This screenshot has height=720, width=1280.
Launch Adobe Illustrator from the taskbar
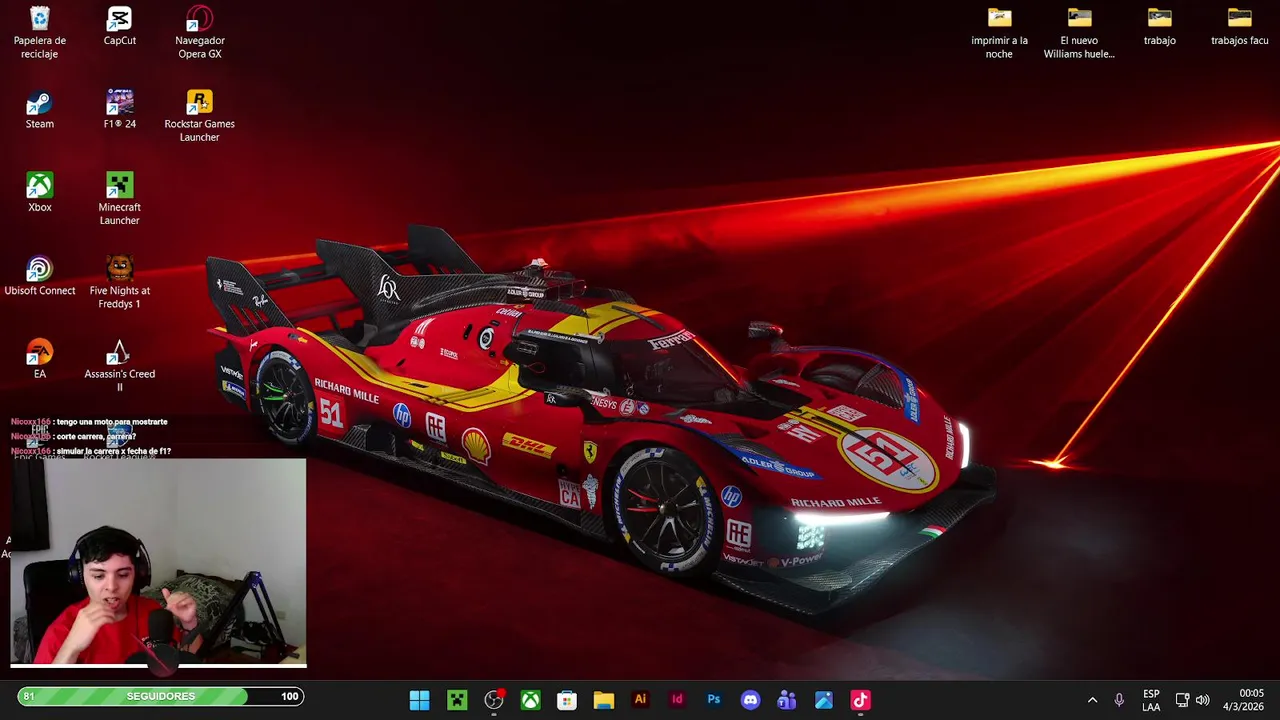click(x=640, y=700)
